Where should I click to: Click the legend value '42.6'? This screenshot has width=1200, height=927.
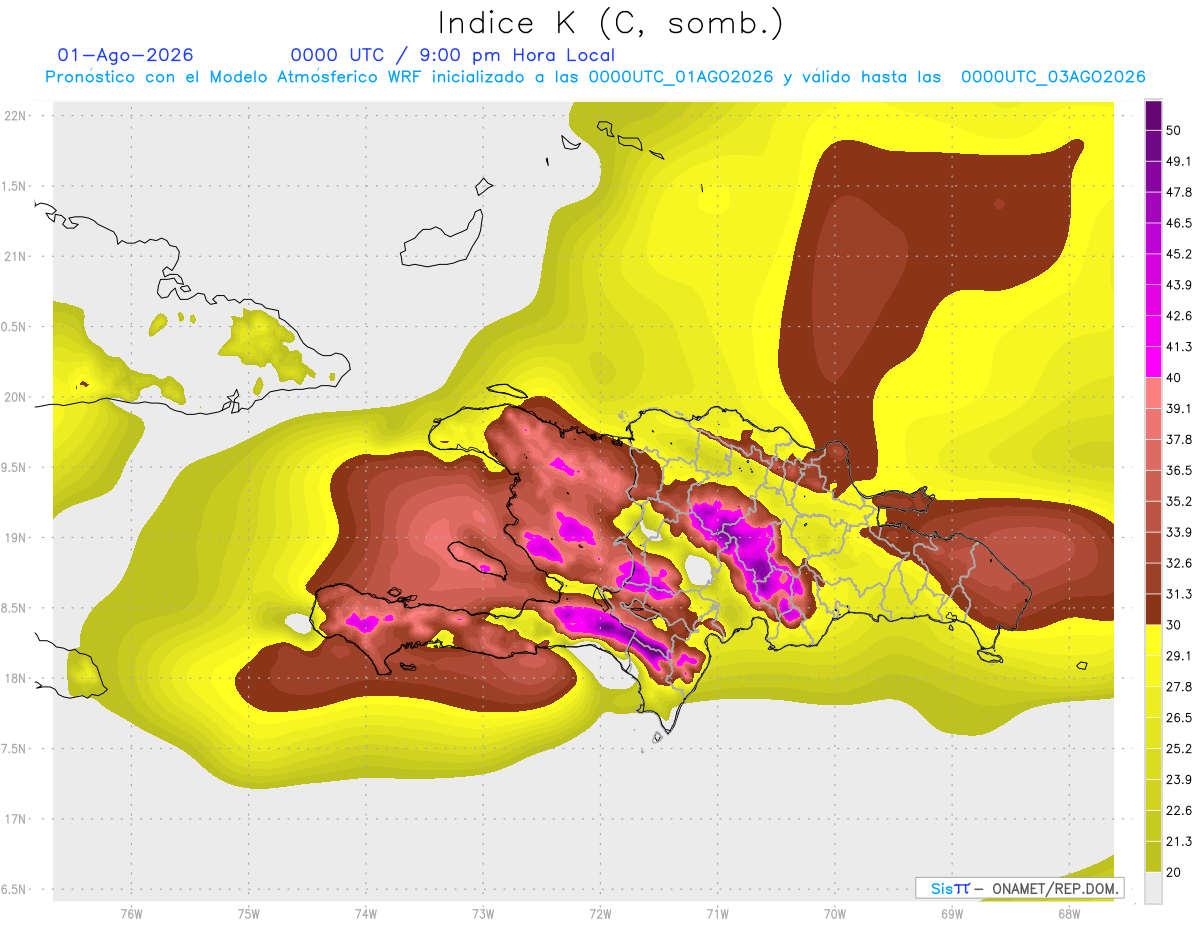[x=1179, y=316]
